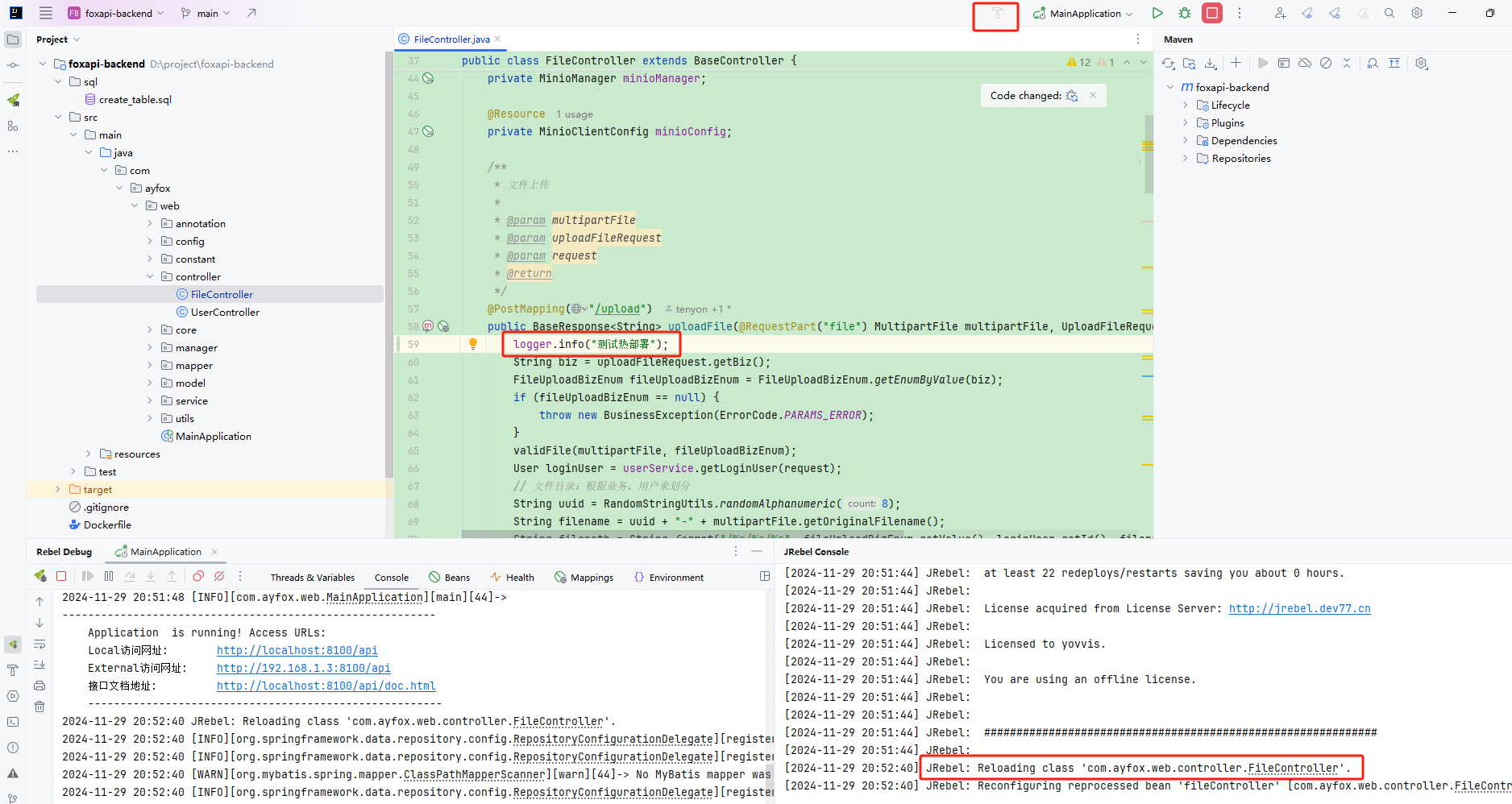Viewport: 1512px width, 804px height.
Task: Pause the program in Rebel Debug
Action: click(x=109, y=577)
